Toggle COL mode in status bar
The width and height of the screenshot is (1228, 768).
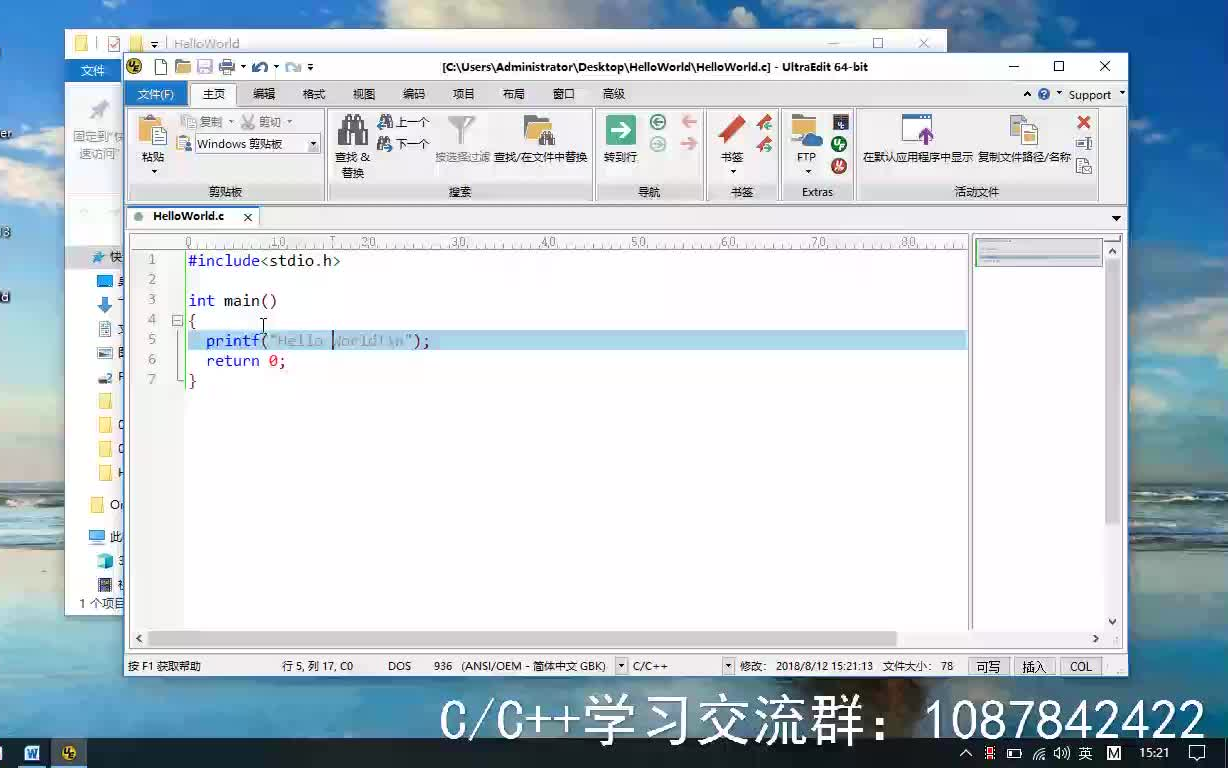coord(1081,666)
